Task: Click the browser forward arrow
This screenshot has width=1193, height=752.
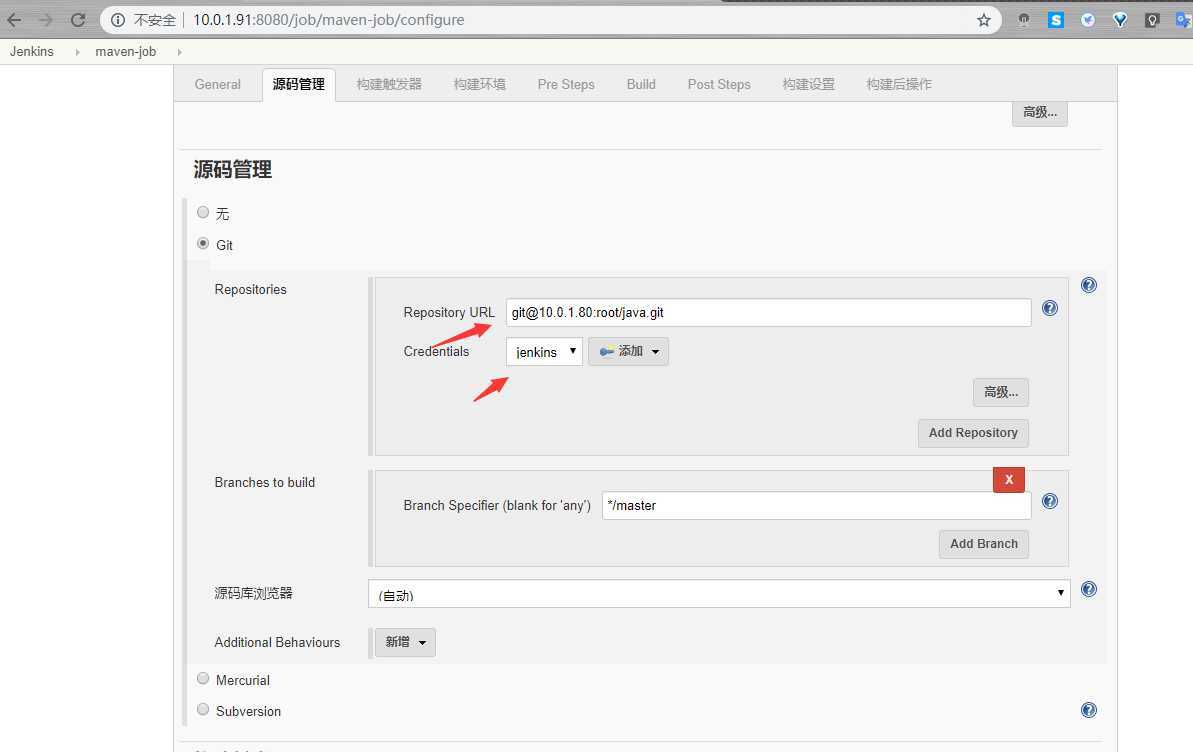Action: click(46, 20)
